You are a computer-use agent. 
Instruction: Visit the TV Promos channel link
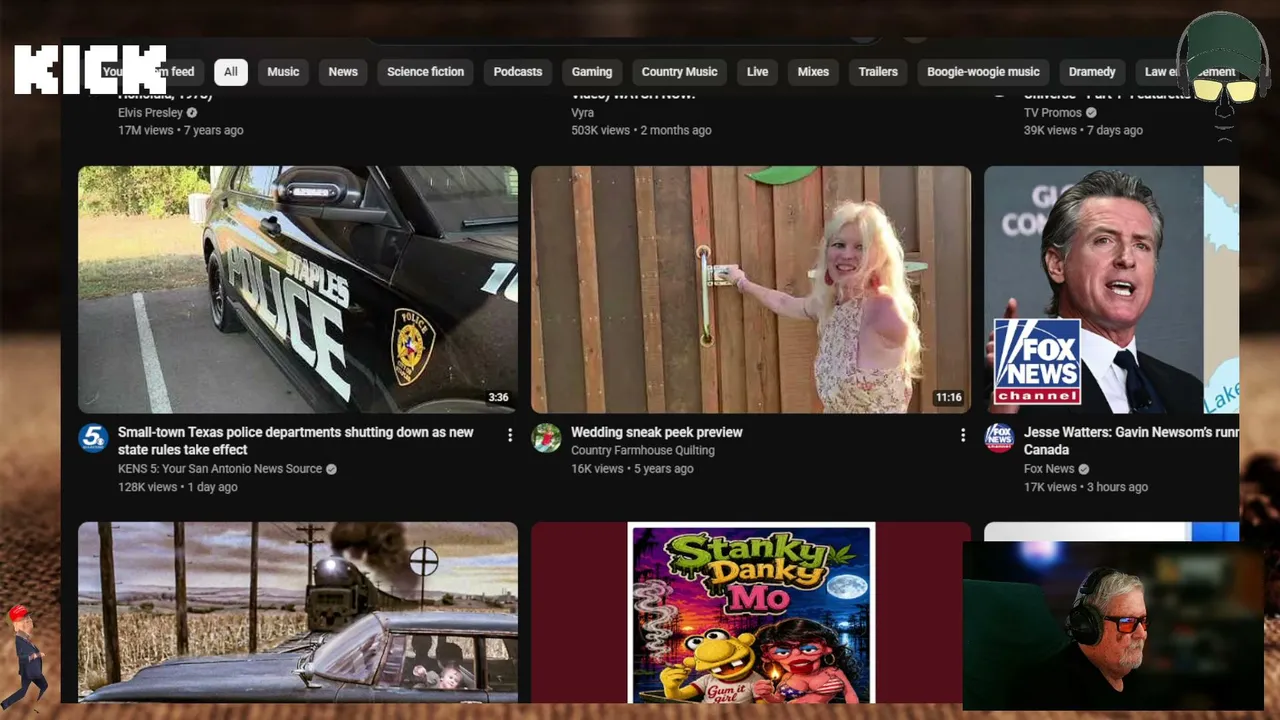(1052, 113)
